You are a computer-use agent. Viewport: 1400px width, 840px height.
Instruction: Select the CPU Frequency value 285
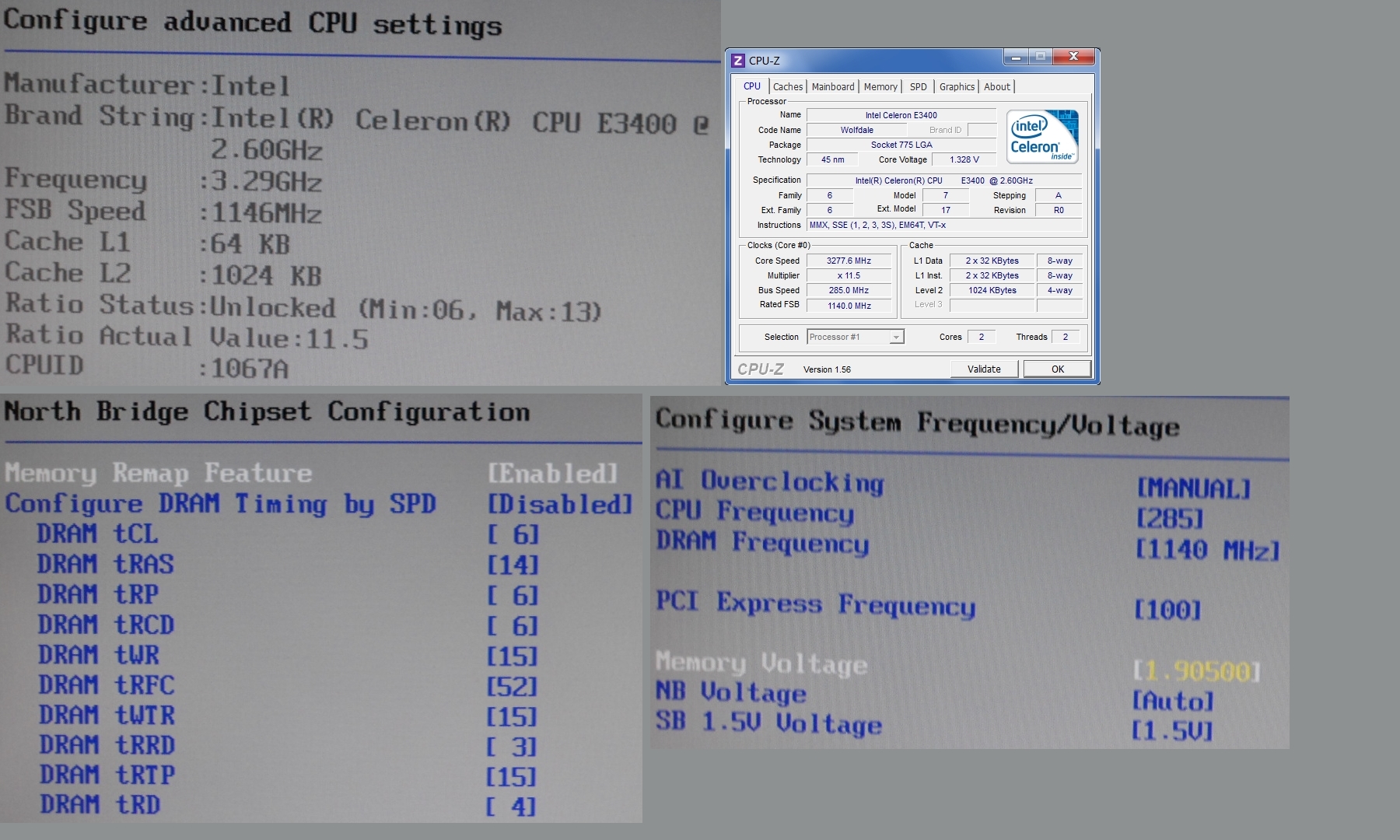(x=1170, y=518)
